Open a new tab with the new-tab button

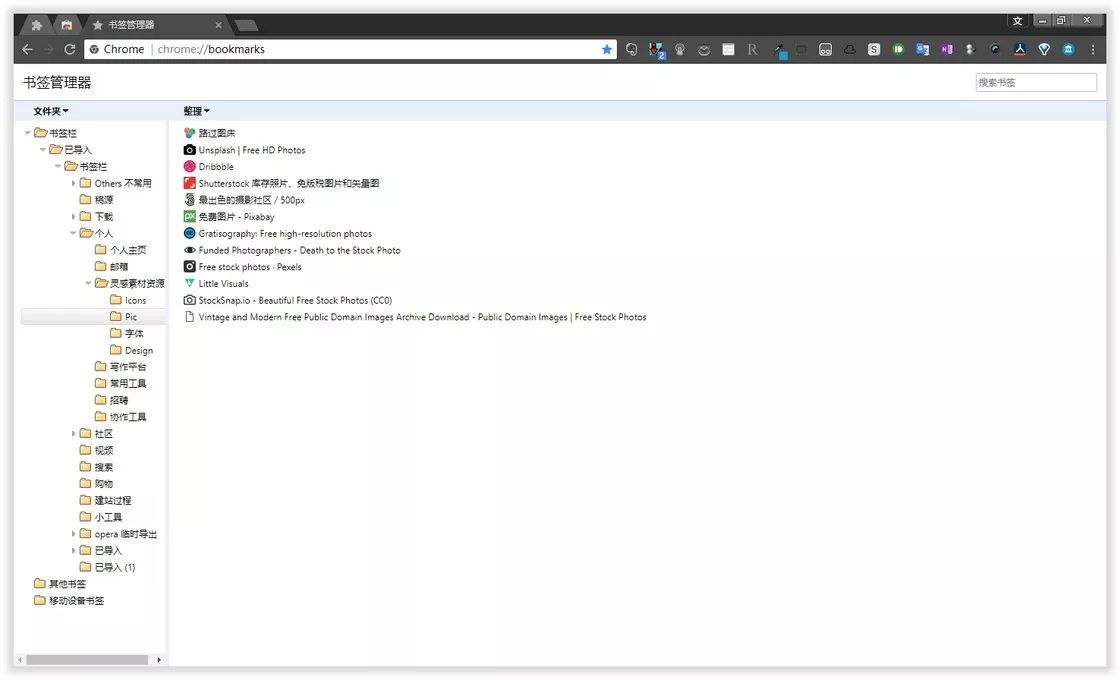tap(247, 26)
